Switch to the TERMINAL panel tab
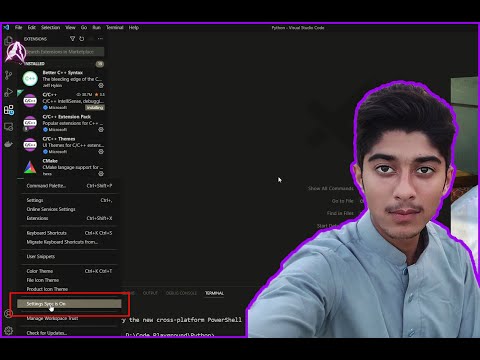The height and width of the screenshot is (360, 480). 214,293
